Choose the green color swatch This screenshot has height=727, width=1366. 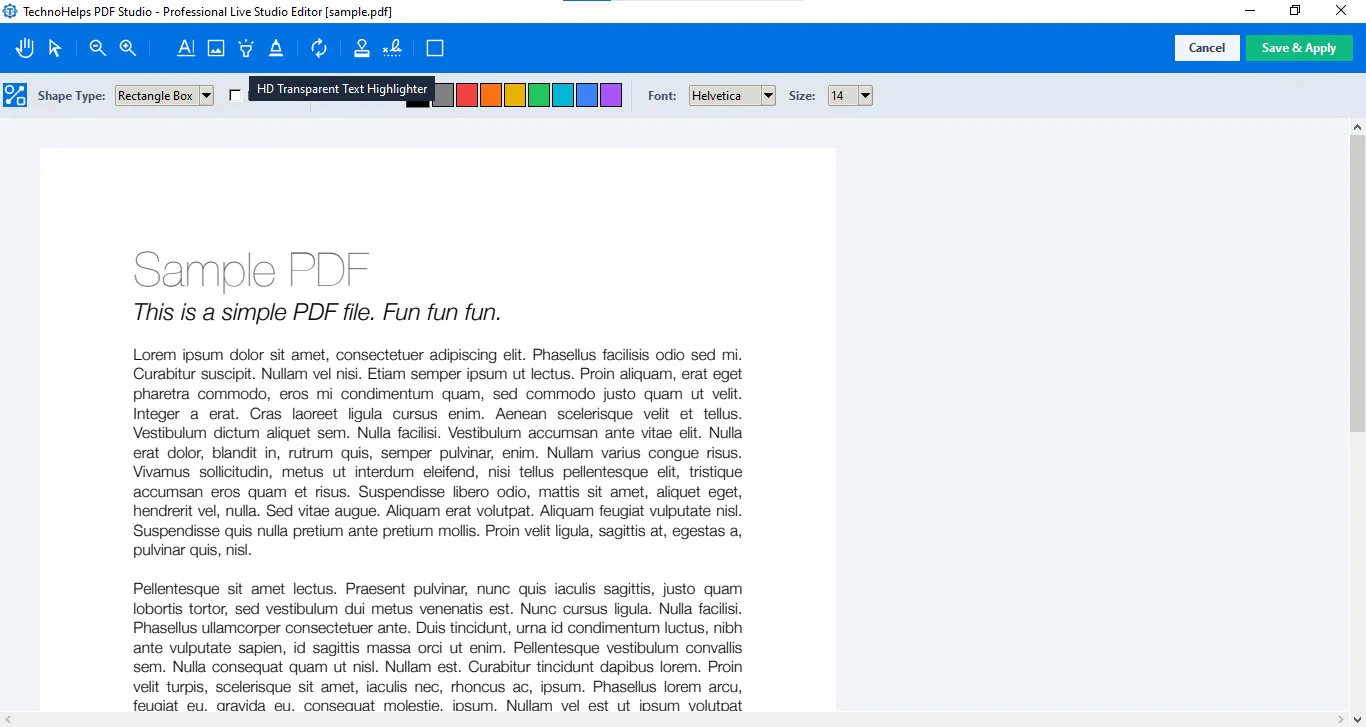539,95
